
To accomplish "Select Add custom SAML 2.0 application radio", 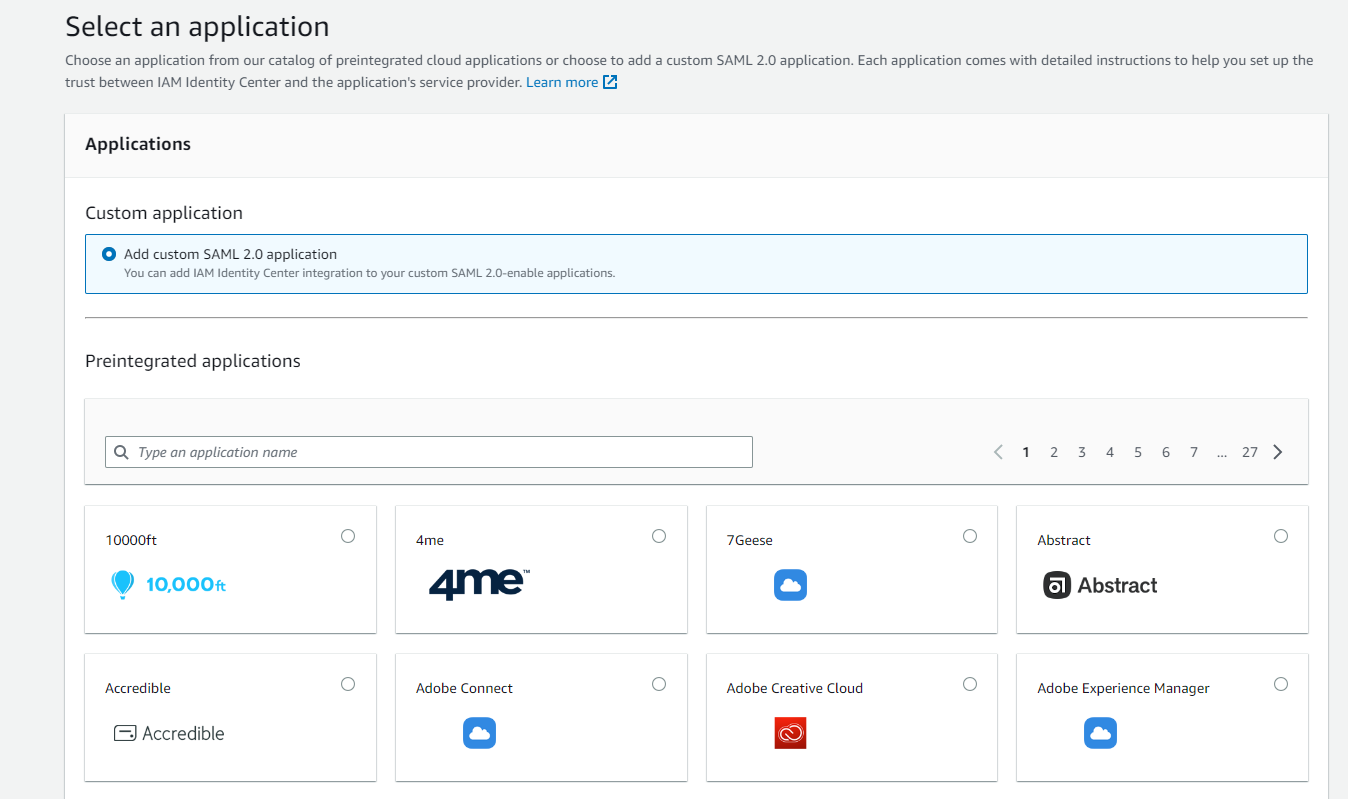I will coord(109,254).
